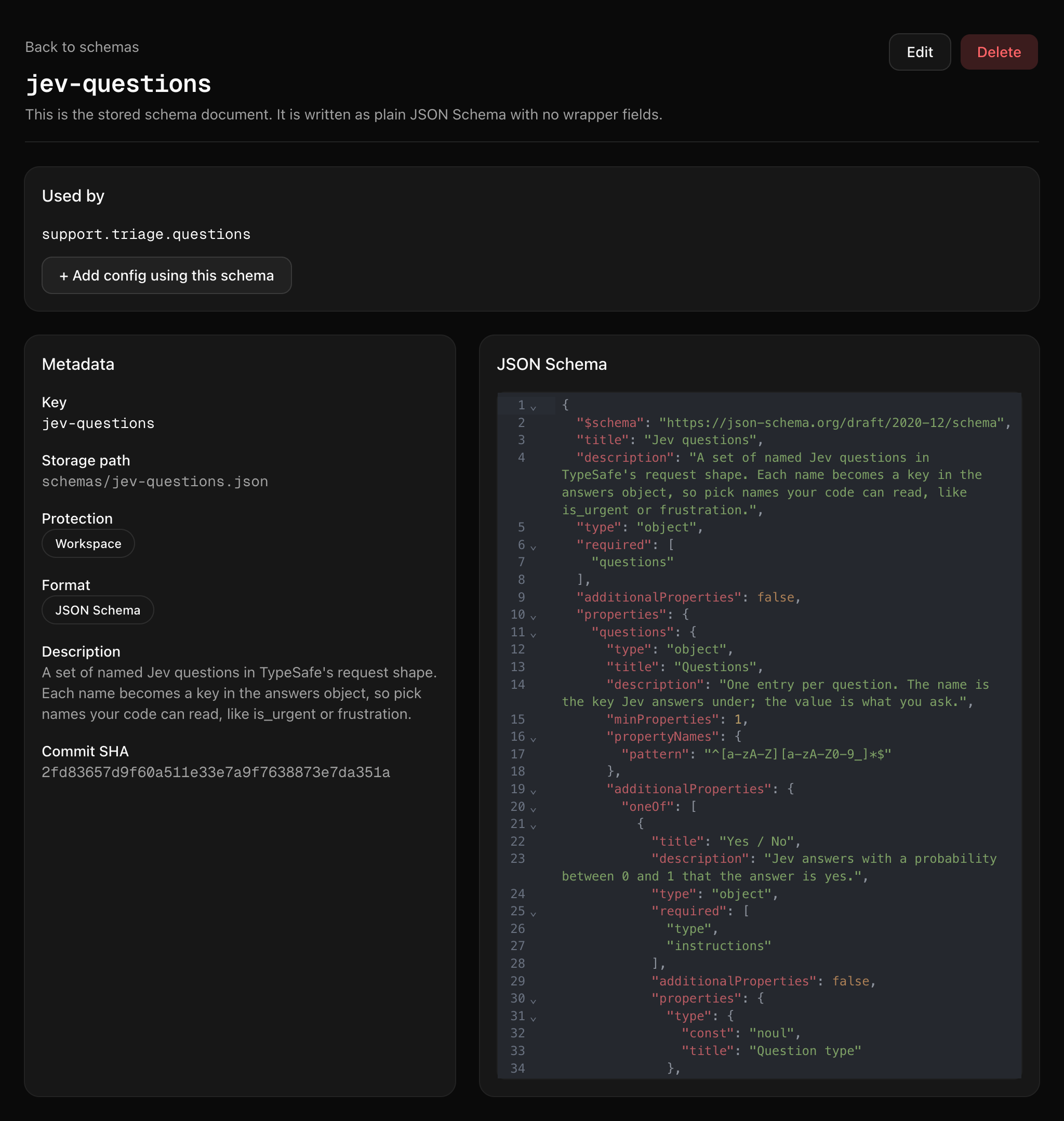The height and width of the screenshot is (1121, 1064).
Task: Click the "Questions" title value on line 13
Action: [715, 667]
